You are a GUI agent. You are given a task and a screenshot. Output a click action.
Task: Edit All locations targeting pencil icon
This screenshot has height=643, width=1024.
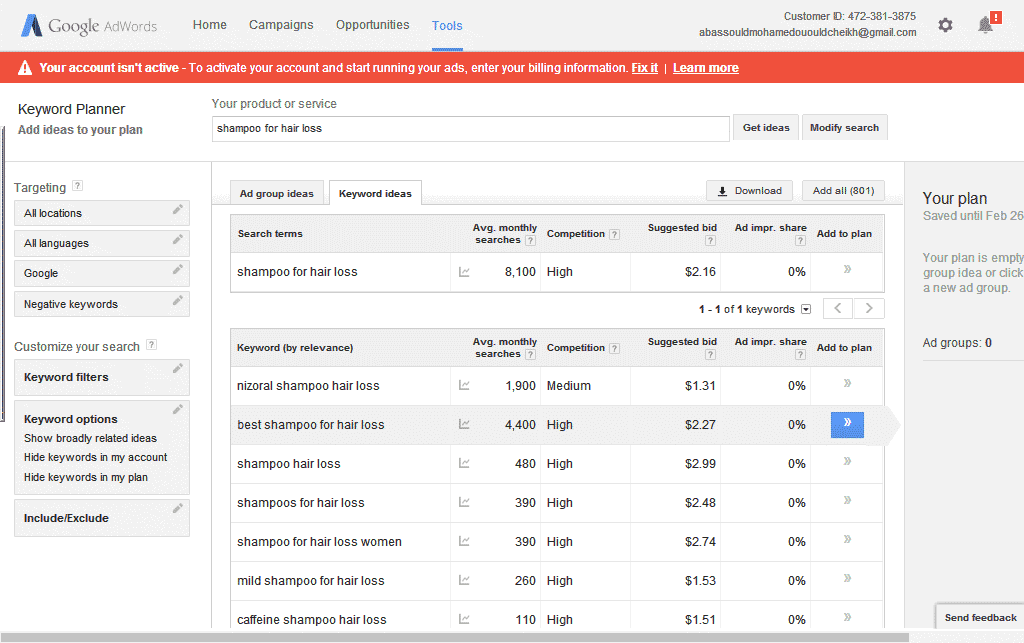[x=177, y=210]
